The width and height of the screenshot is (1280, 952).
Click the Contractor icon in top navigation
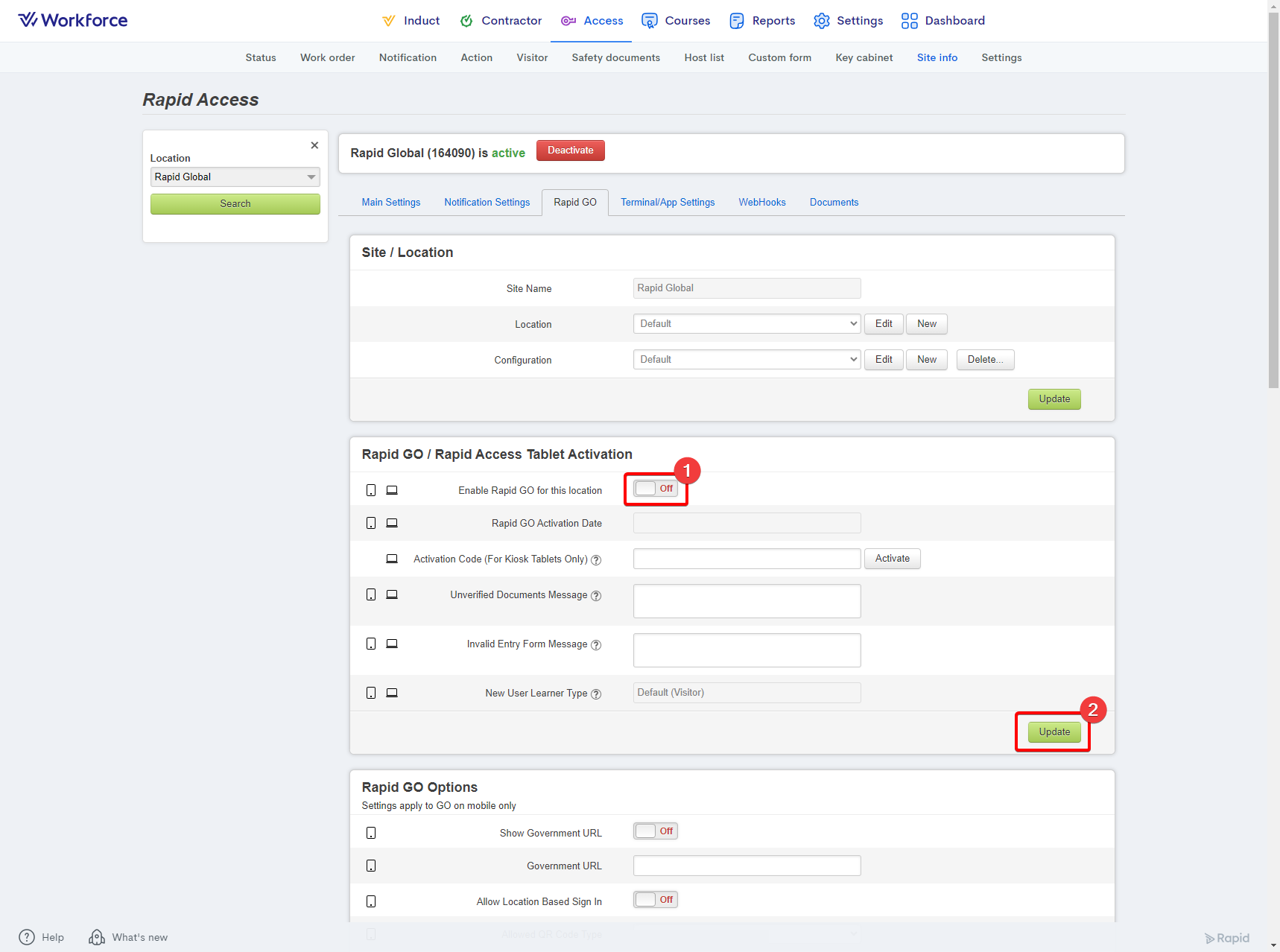click(466, 21)
